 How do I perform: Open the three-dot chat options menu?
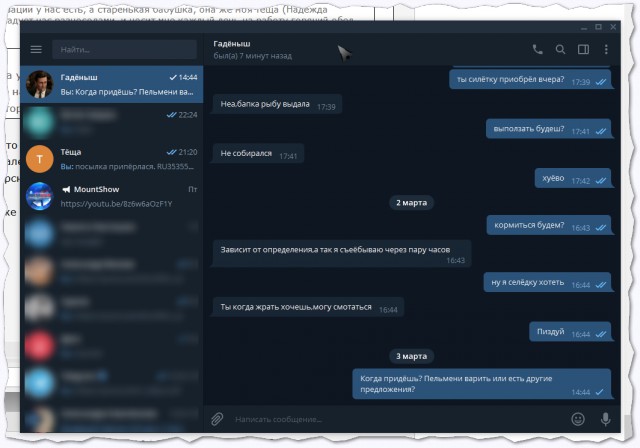click(606, 50)
